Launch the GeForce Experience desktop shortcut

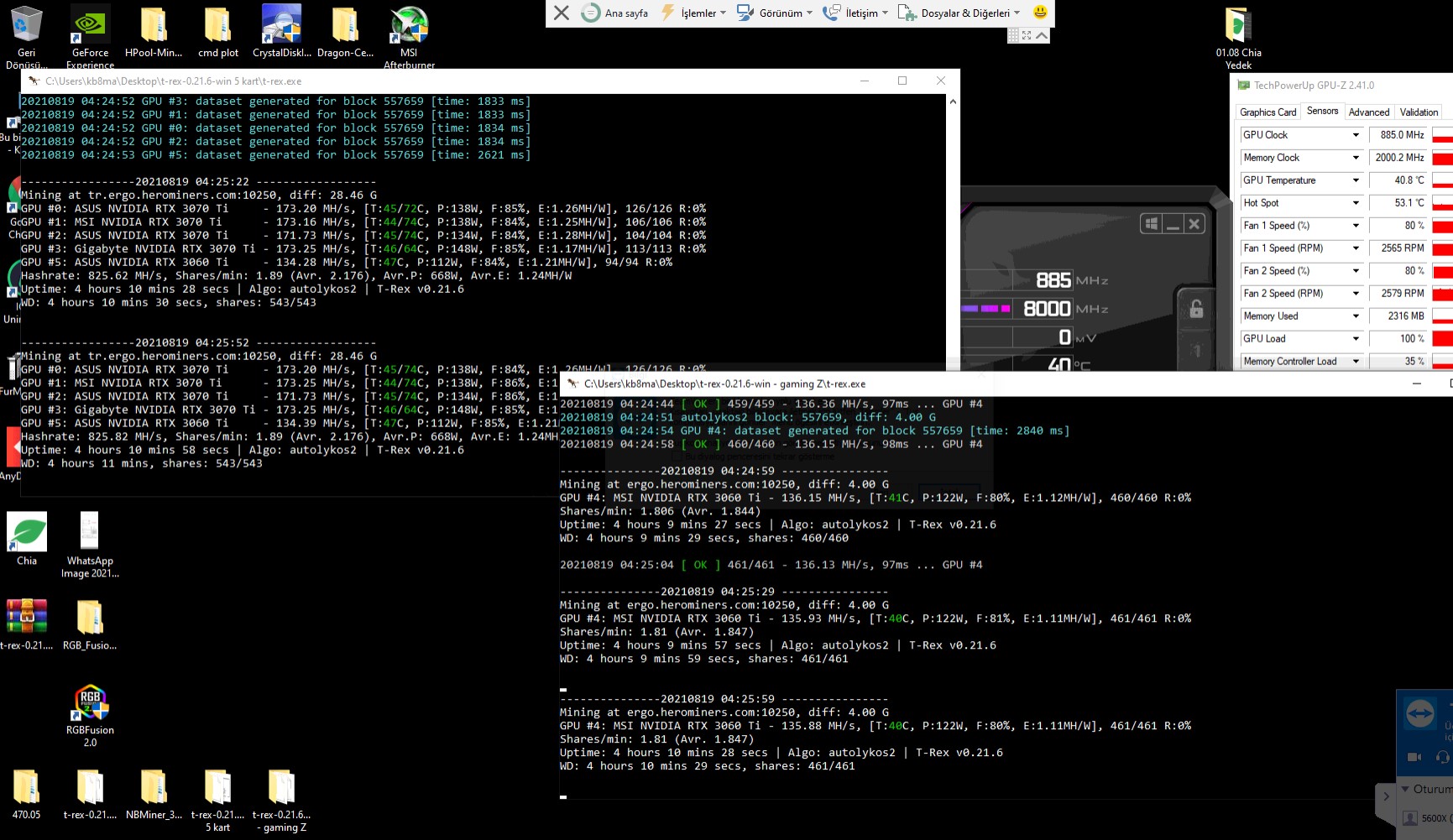(x=90, y=35)
